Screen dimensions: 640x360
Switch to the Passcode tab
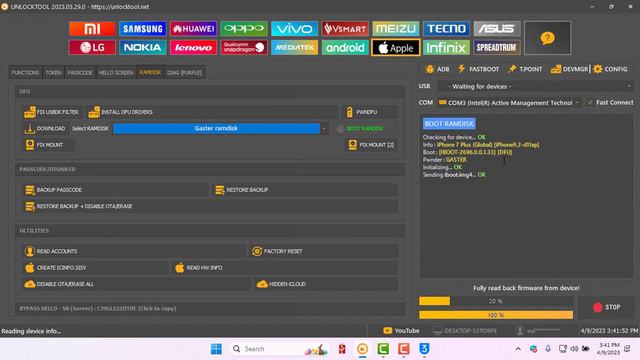80,73
